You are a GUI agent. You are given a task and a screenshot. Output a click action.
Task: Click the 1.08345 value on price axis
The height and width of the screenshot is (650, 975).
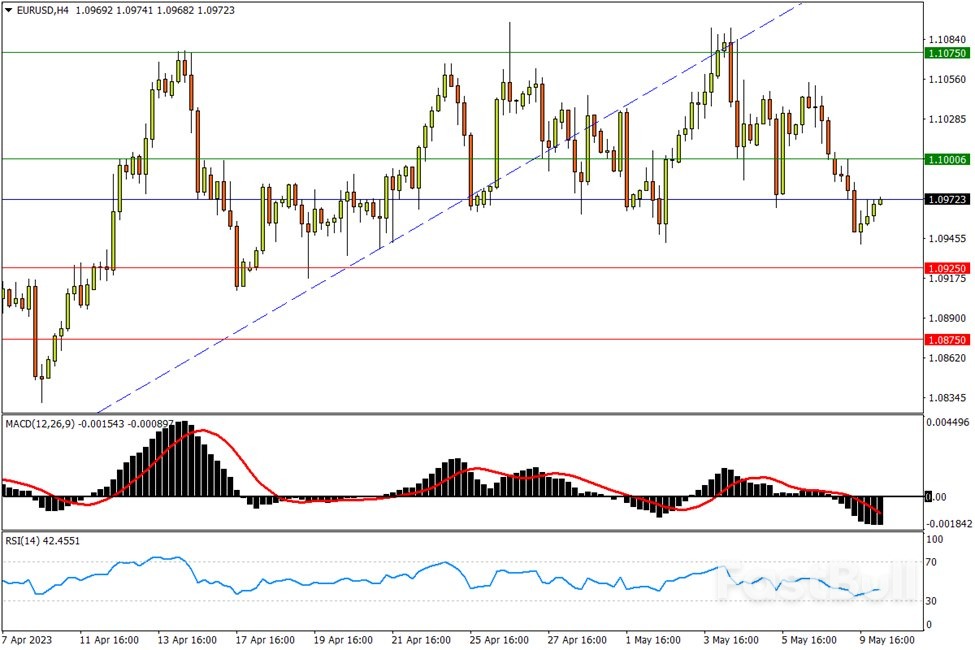tap(945, 398)
